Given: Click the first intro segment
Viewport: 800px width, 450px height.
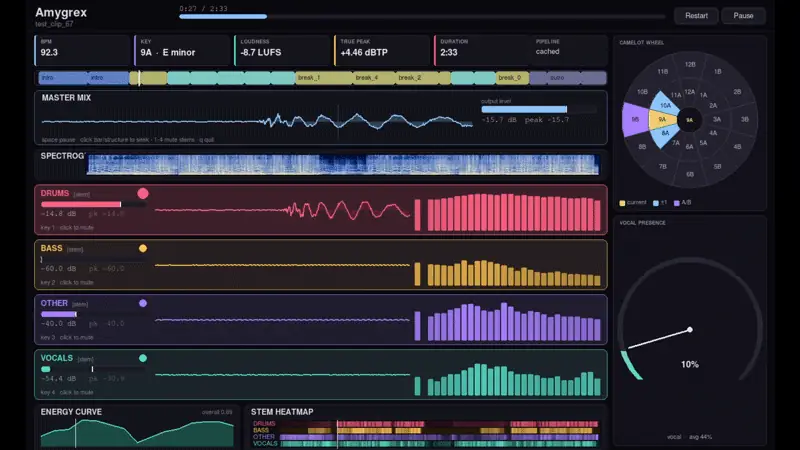Looking at the screenshot, I should click(x=63, y=78).
